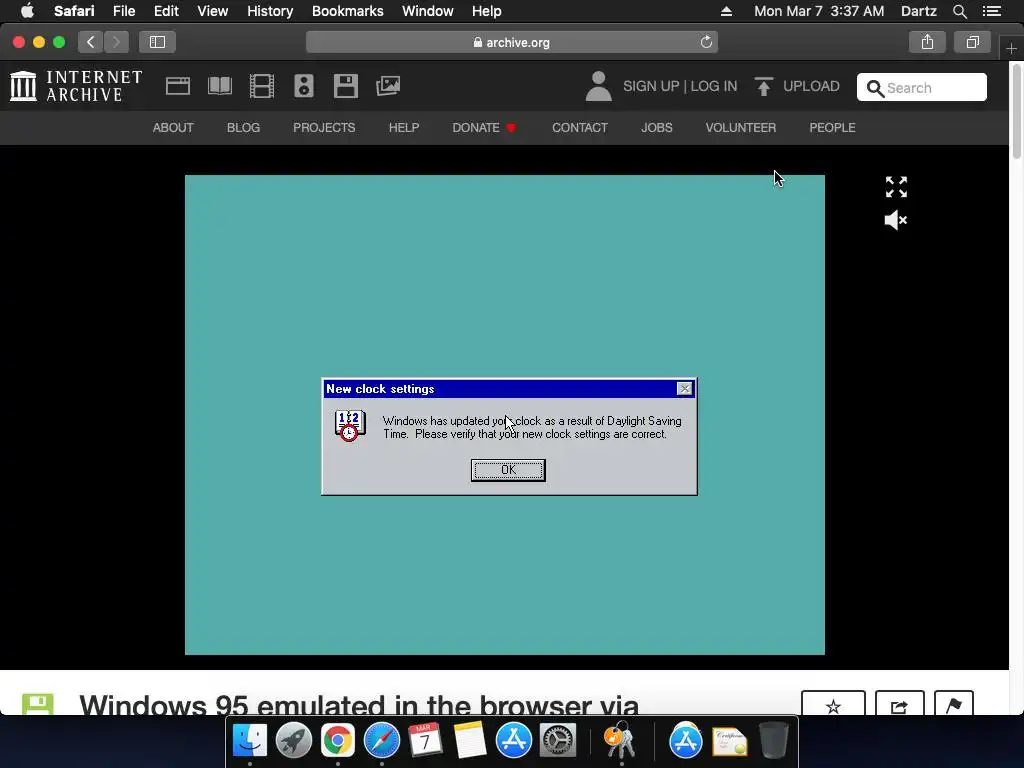Open Keychain Access from the Dock
The width and height of the screenshot is (1024, 768).
619,739
